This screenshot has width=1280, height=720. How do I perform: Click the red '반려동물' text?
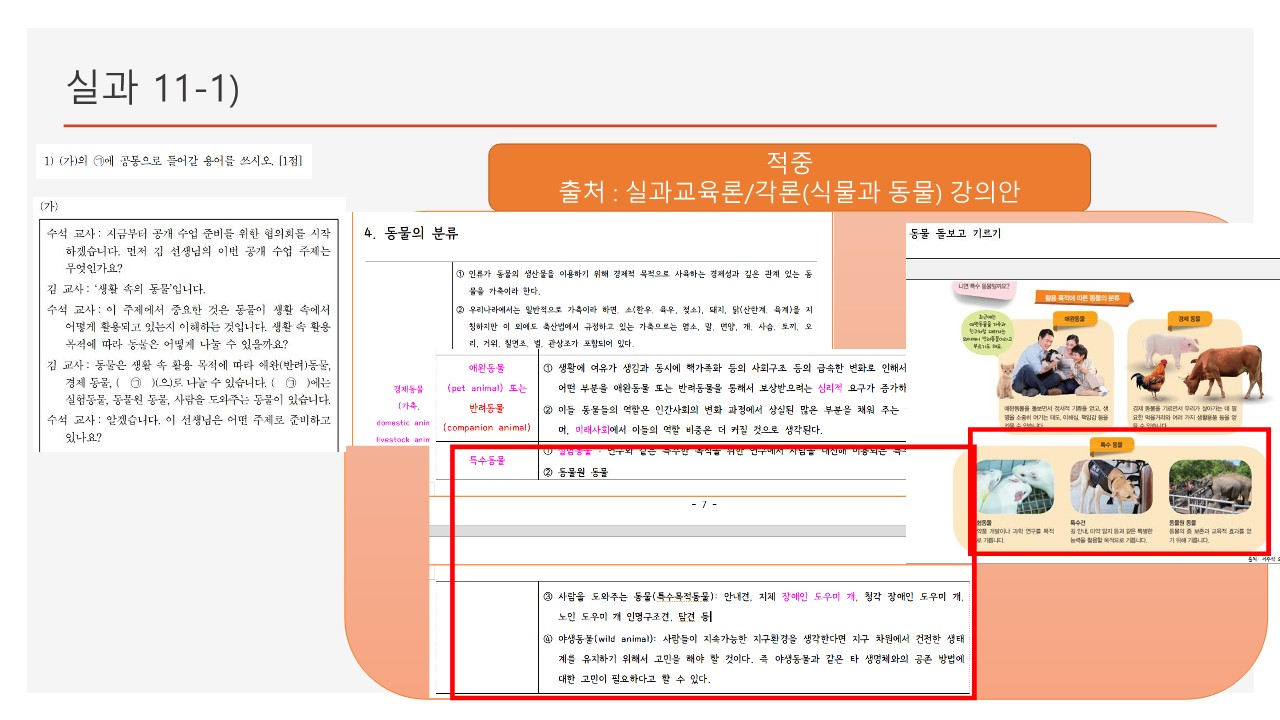tap(487, 409)
